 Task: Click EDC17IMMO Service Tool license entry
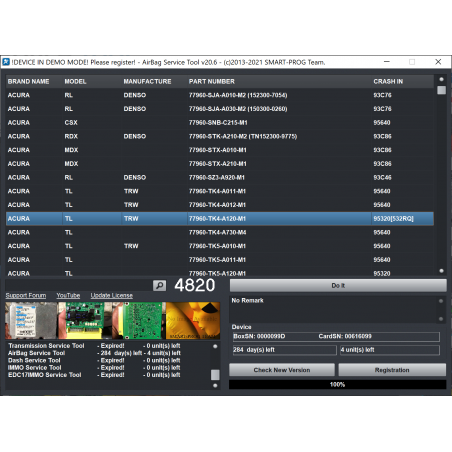pos(94,375)
